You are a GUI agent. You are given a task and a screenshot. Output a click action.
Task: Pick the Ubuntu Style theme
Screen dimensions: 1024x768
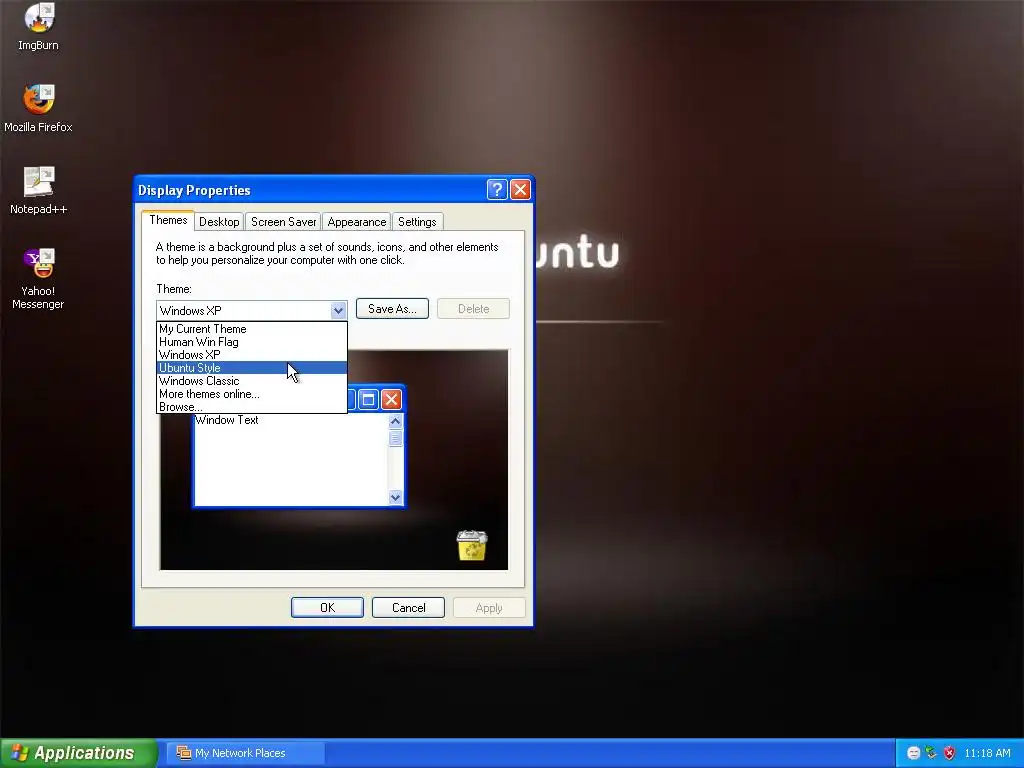(251, 368)
